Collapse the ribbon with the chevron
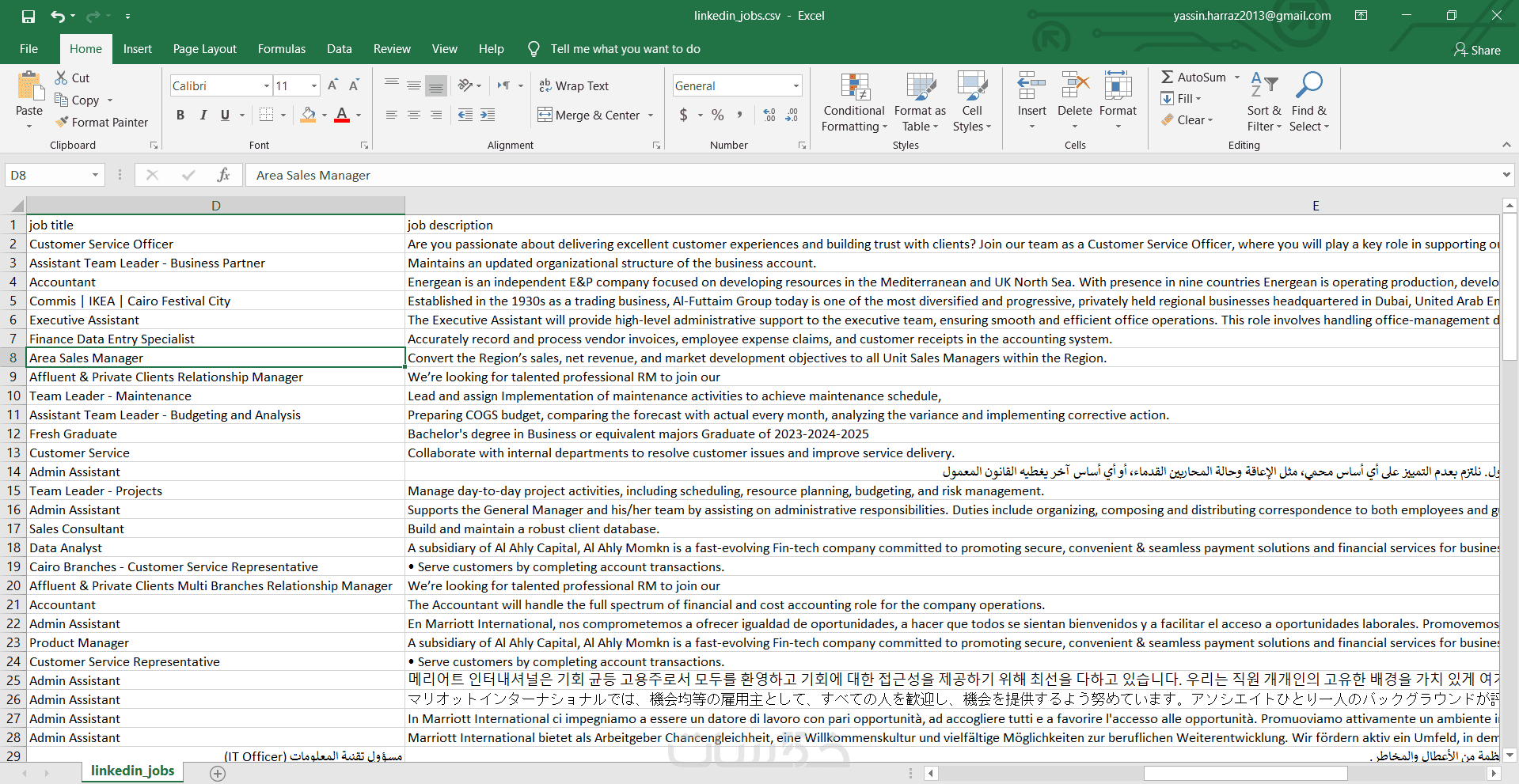The height and width of the screenshot is (784, 1519). (x=1506, y=145)
